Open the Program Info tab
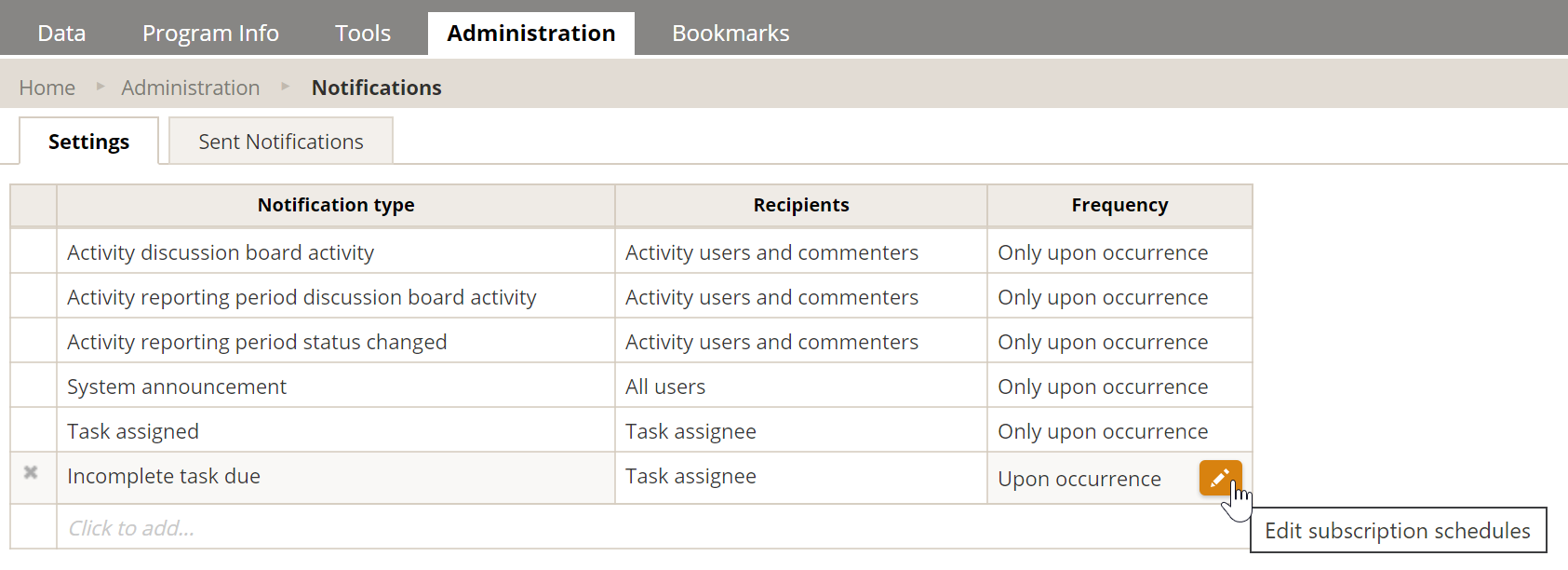This screenshot has height=570, width=1568. point(210,34)
